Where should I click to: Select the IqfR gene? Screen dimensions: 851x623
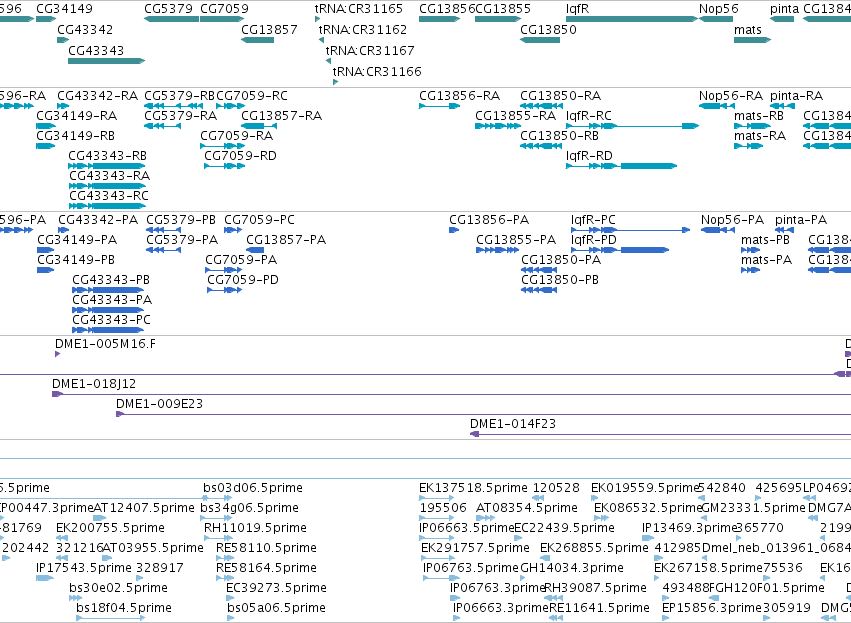(632, 19)
